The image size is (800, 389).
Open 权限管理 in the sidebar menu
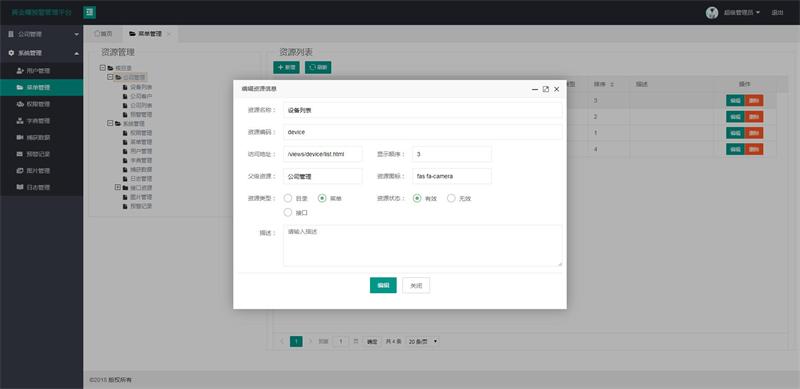pos(41,104)
